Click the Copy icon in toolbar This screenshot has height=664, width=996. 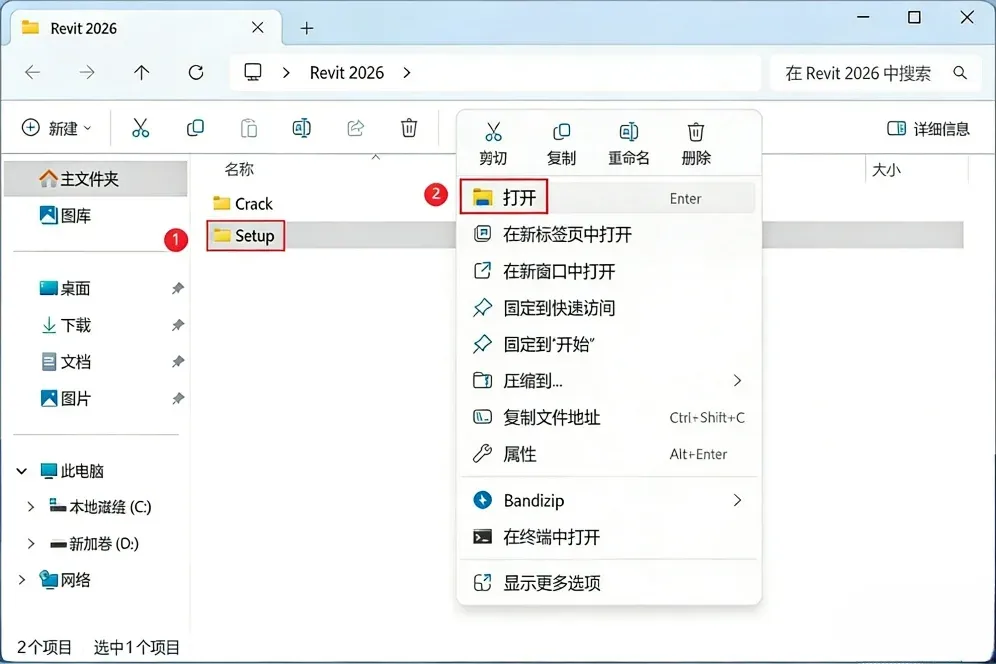195,128
